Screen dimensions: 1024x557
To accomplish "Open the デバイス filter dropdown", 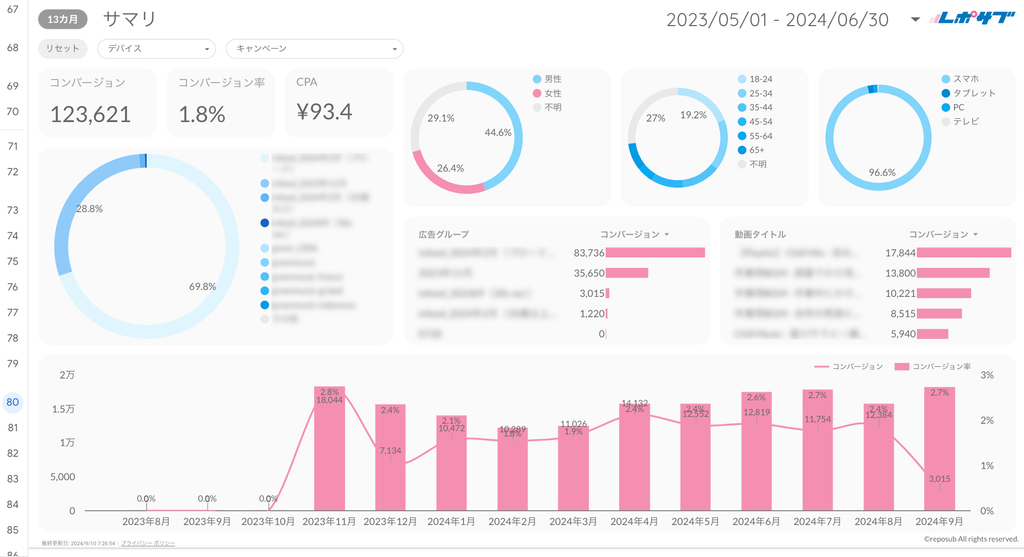I will click(156, 48).
